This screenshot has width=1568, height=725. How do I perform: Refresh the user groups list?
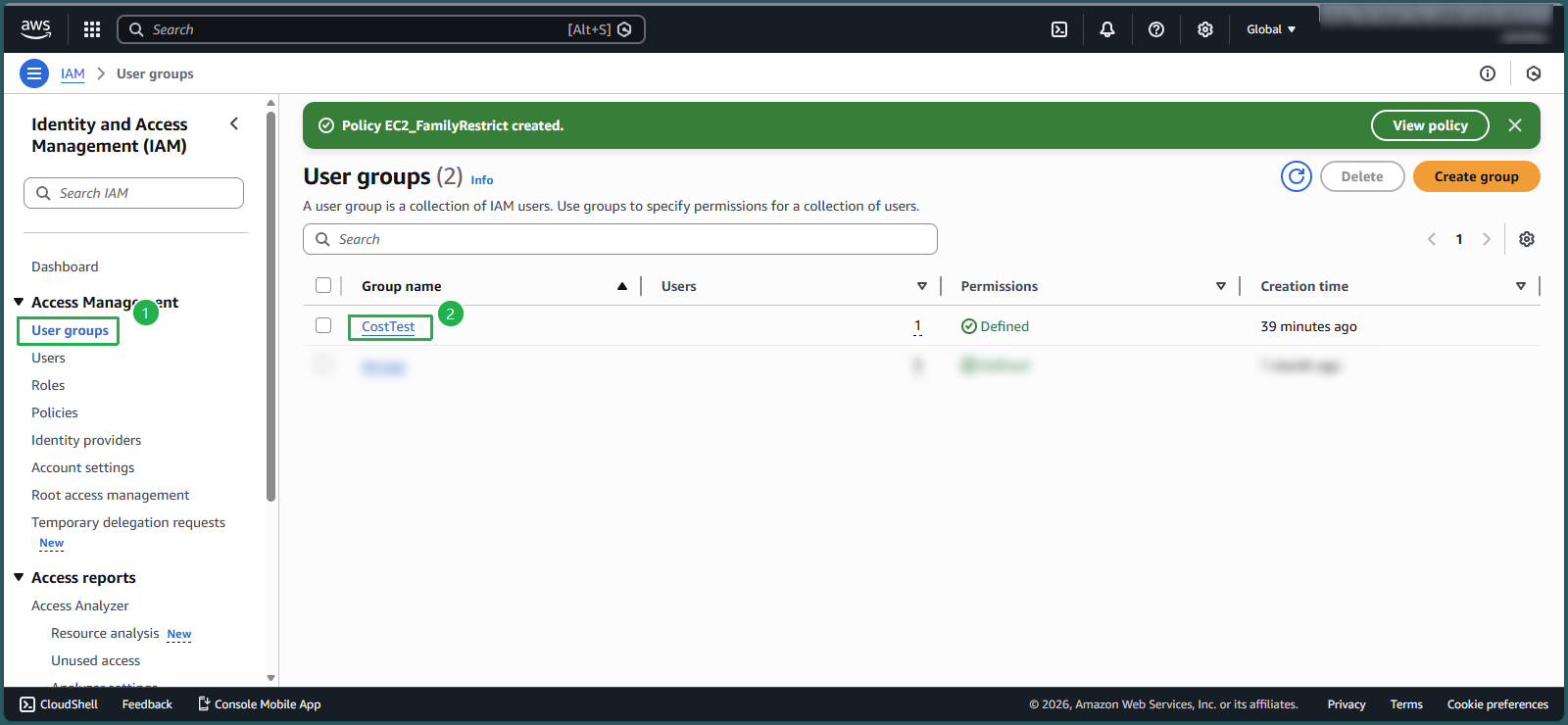1296,176
